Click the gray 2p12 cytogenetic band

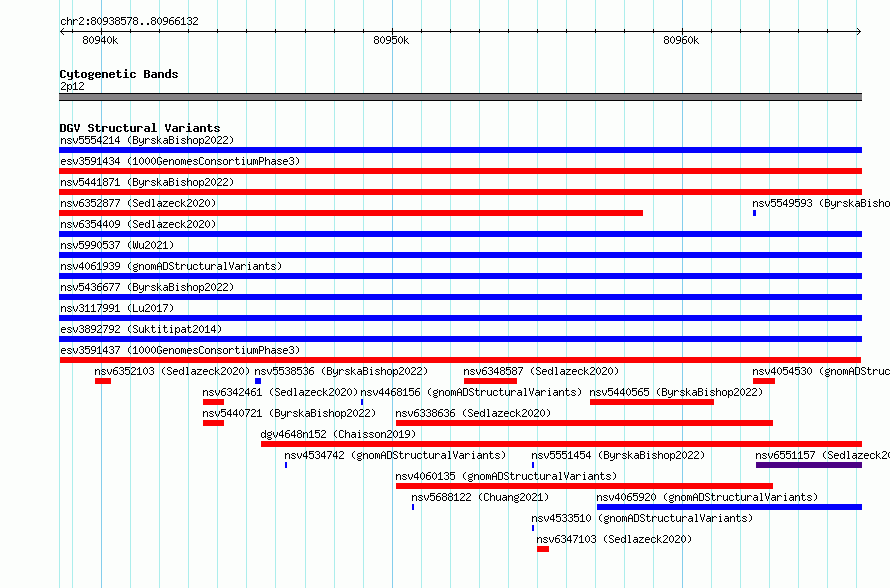point(460,97)
